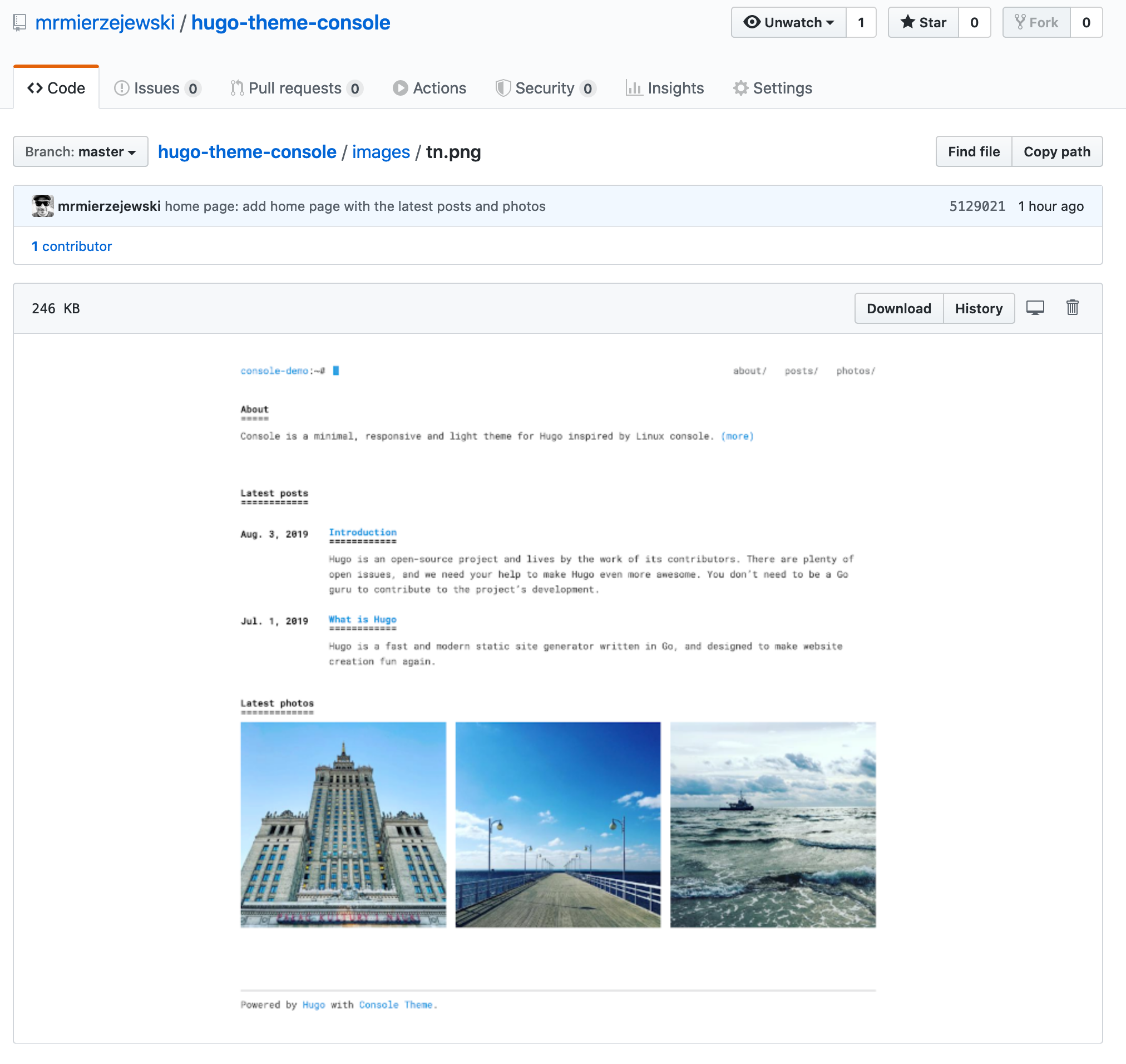Click the Settings gear icon

740,88
